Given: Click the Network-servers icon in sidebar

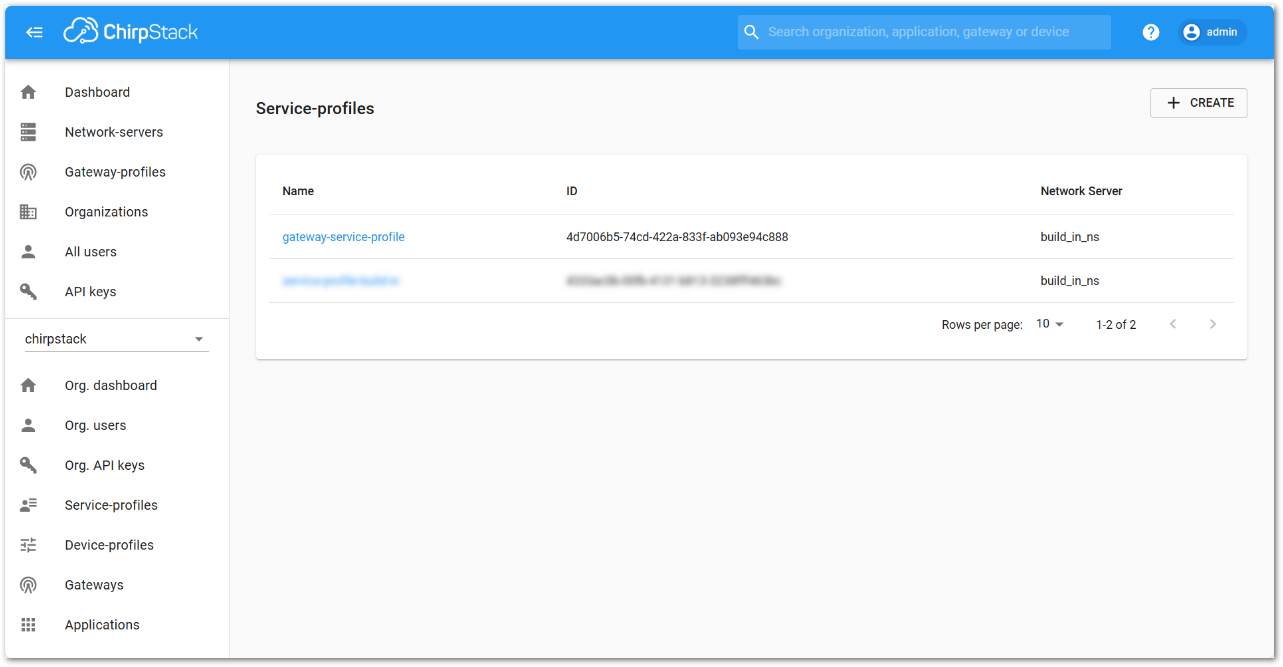Looking at the screenshot, I should pyautogui.click(x=28, y=132).
